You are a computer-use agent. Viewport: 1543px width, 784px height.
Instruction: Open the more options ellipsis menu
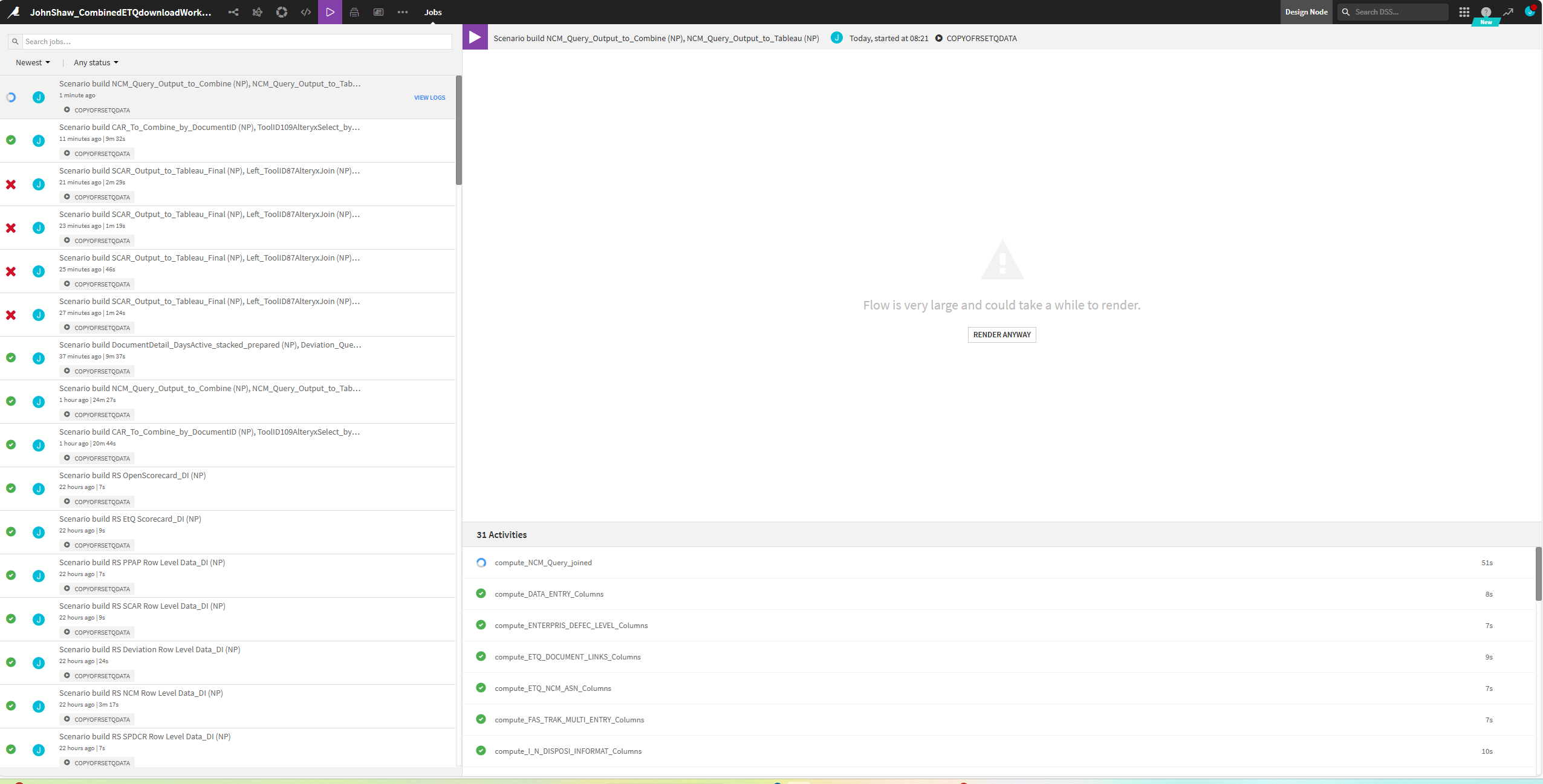tap(403, 12)
